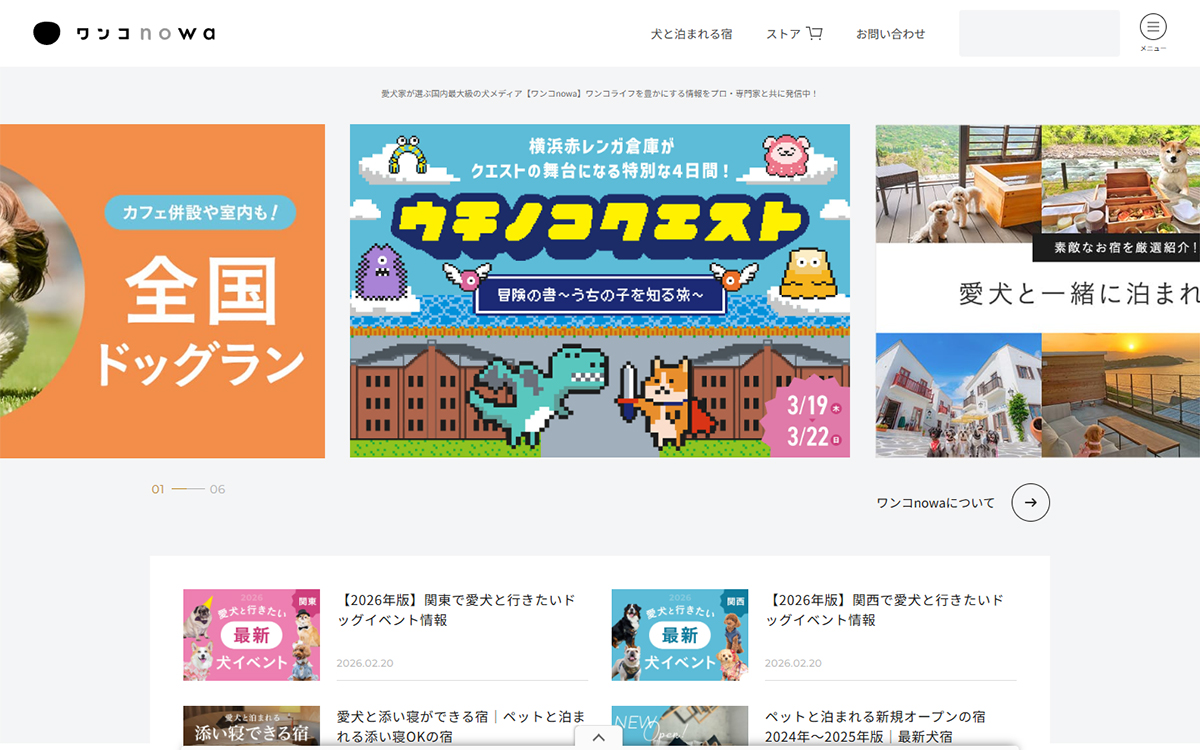
Task: Open the 愛犬と一緒に泊まれる lodging banner
Action: pos(1037,290)
